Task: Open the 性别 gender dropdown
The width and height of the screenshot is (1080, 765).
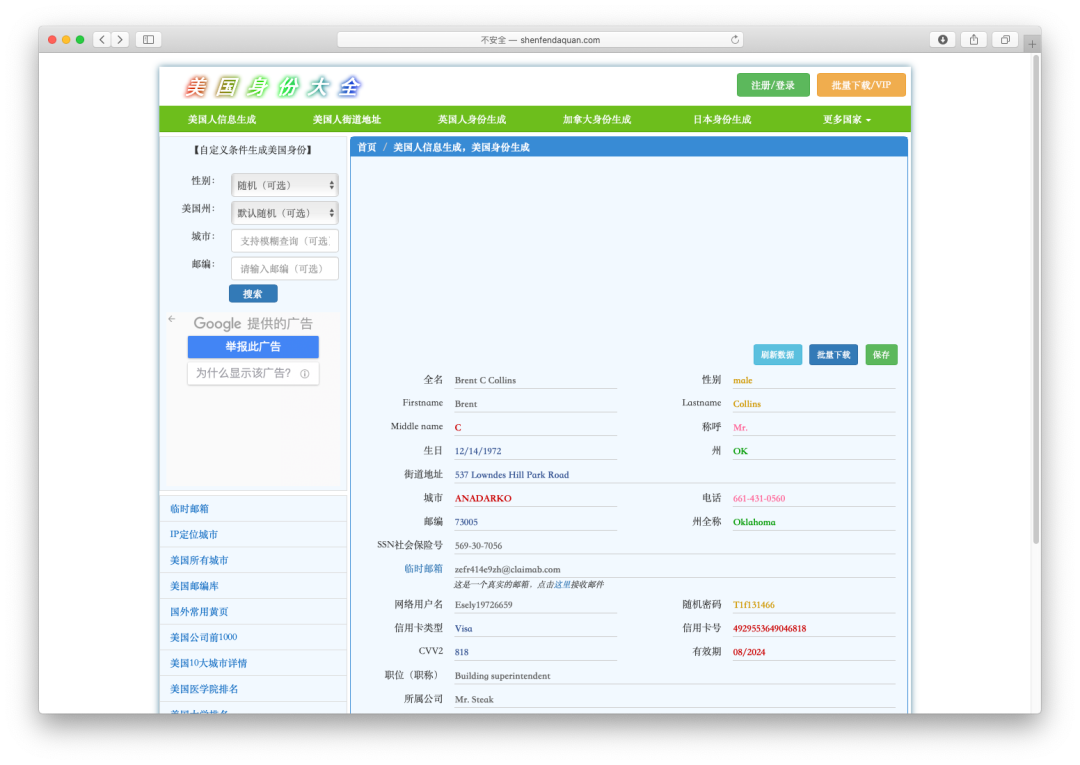Action: (x=284, y=185)
